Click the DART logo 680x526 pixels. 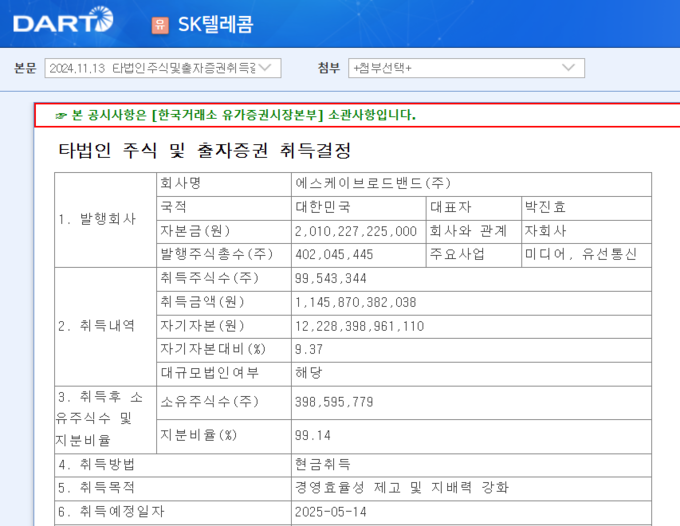63,20
